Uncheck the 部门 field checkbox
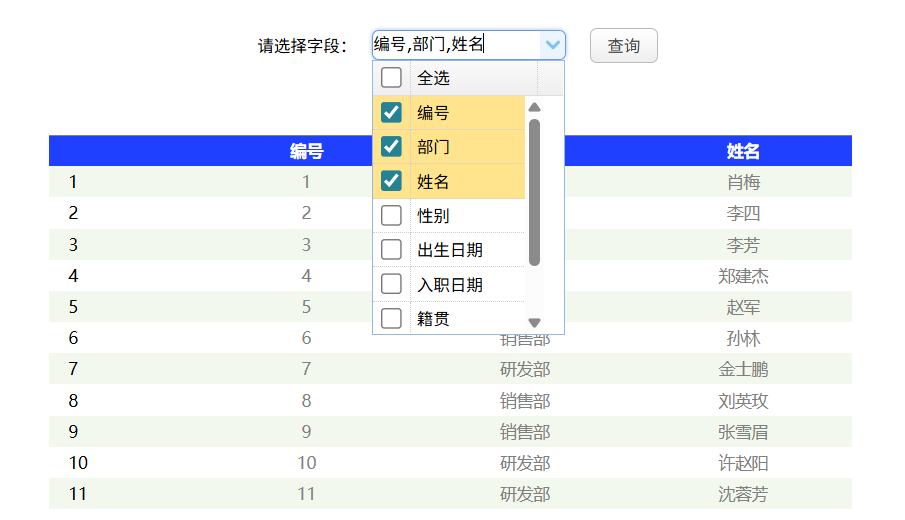The height and width of the screenshot is (520, 905). (x=391, y=147)
